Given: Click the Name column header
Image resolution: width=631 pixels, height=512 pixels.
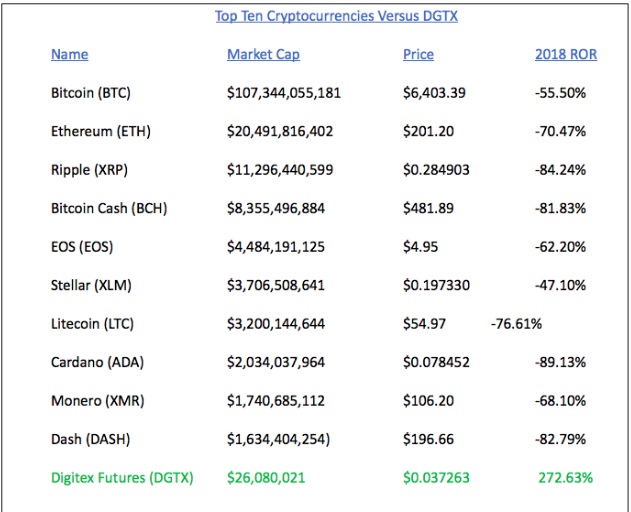Looking at the screenshot, I should coord(70,54).
